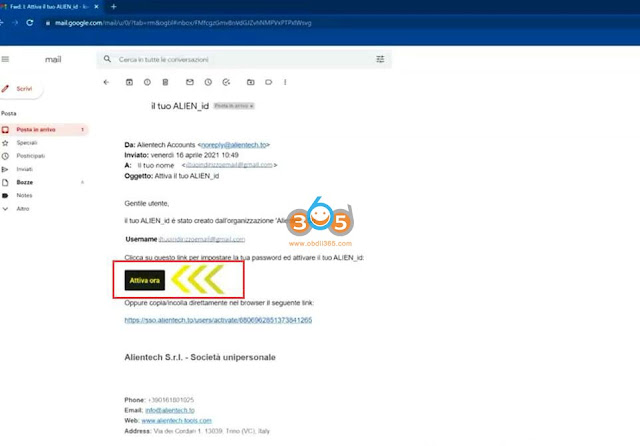
Task: Reload the browser page
Action: [30, 22]
